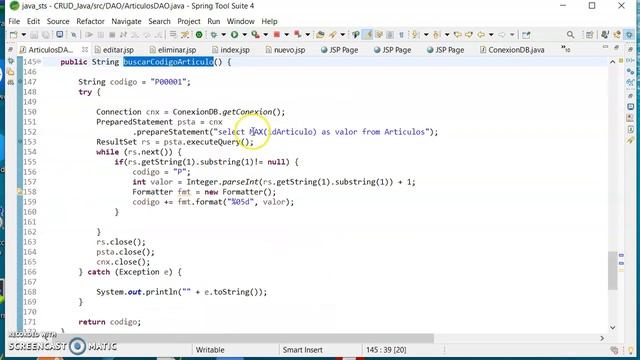Click the Maximize editor area button
Screen dimensions: 640x360
pos(616,47)
